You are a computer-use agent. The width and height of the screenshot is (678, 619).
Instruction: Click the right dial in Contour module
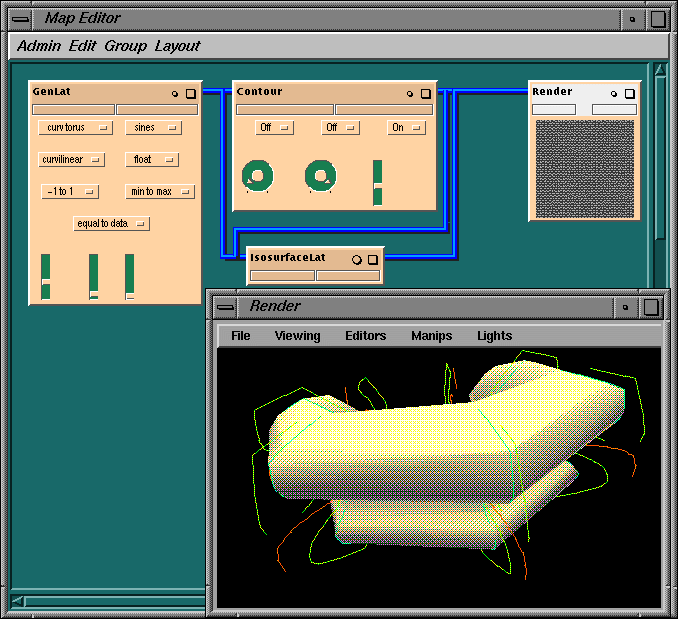click(320, 177)
